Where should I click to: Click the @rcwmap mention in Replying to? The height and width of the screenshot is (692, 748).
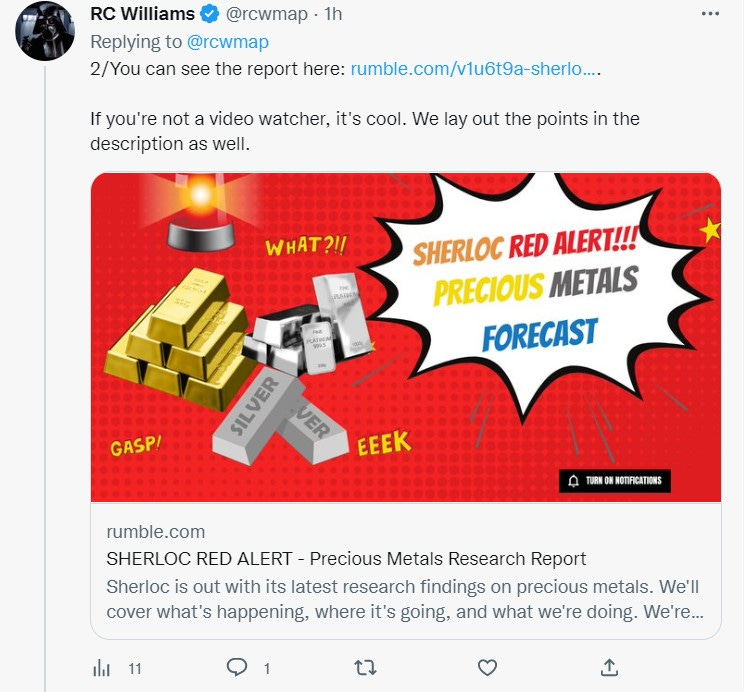coord(228,42)
